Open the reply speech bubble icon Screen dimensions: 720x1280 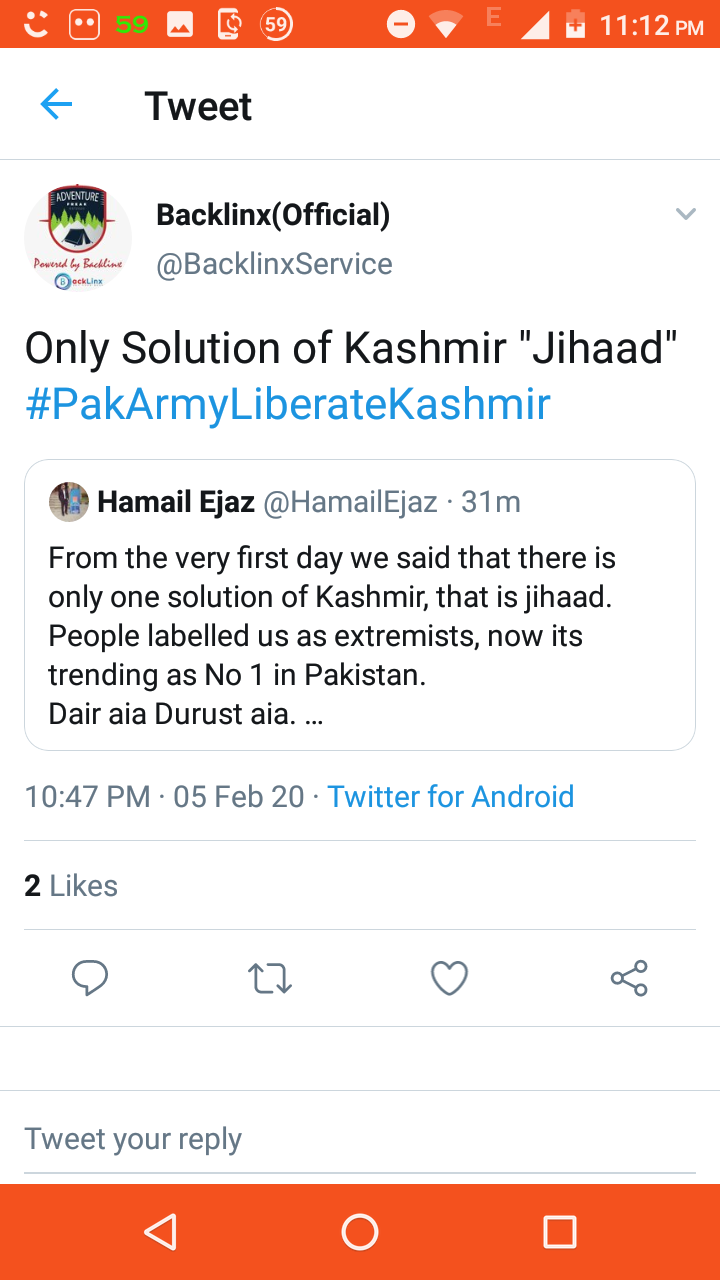click(90, 978)
